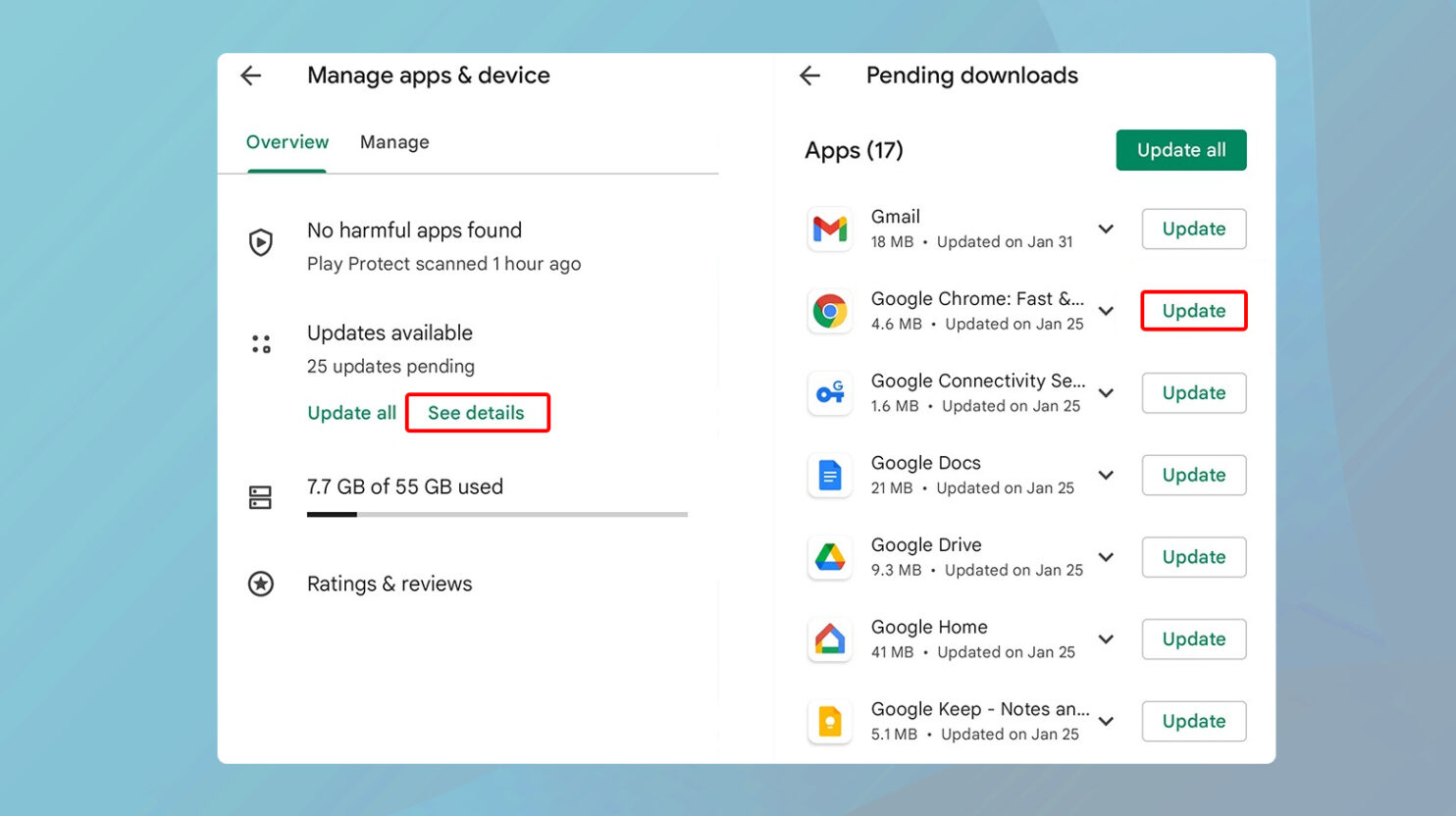Screen dimensions: 1456x816
Task: Tap the Google Keep app icon
Action: click(x=830, y=722)
